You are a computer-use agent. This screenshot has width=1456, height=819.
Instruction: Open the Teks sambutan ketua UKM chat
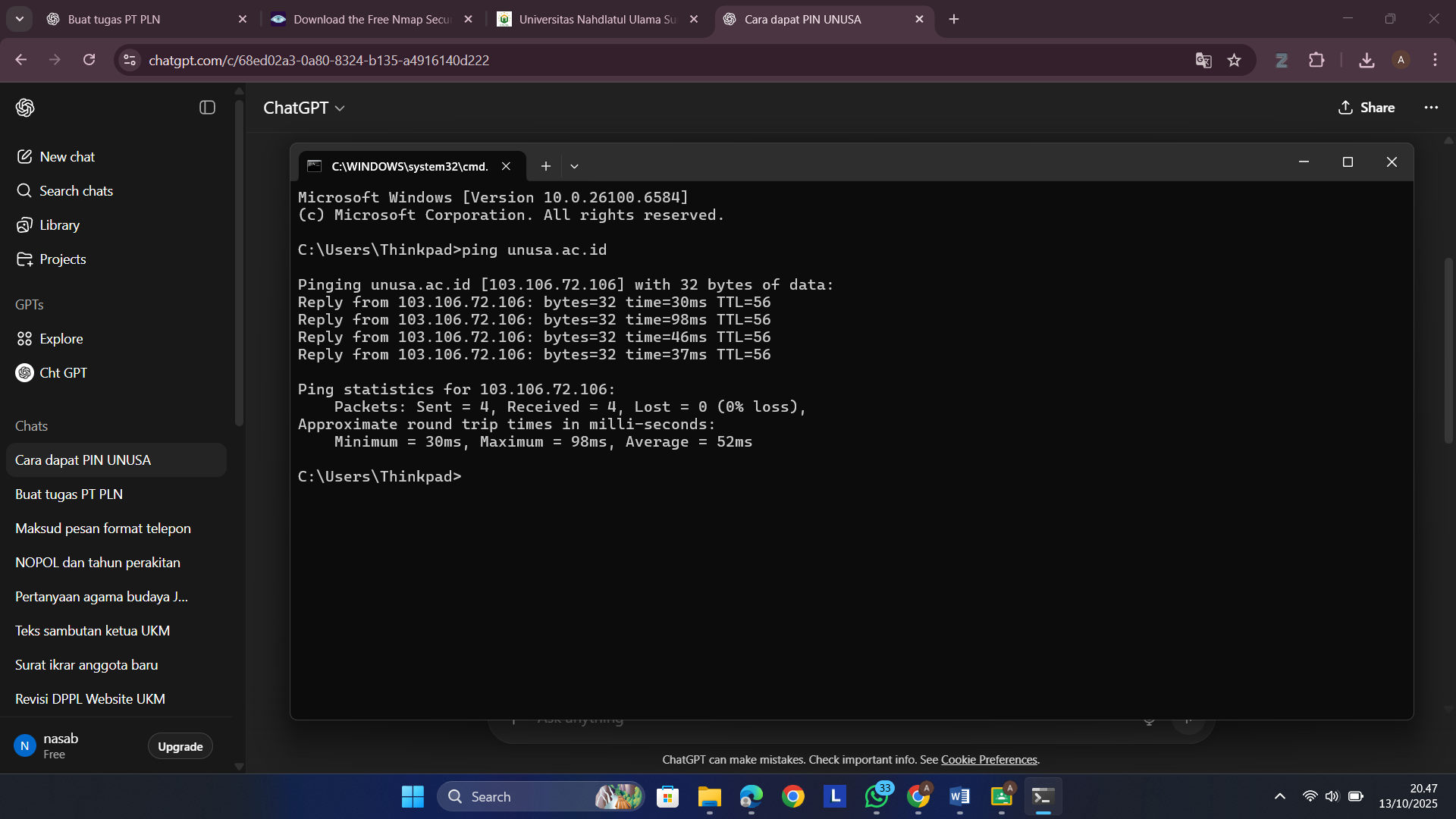coord(93,631)
